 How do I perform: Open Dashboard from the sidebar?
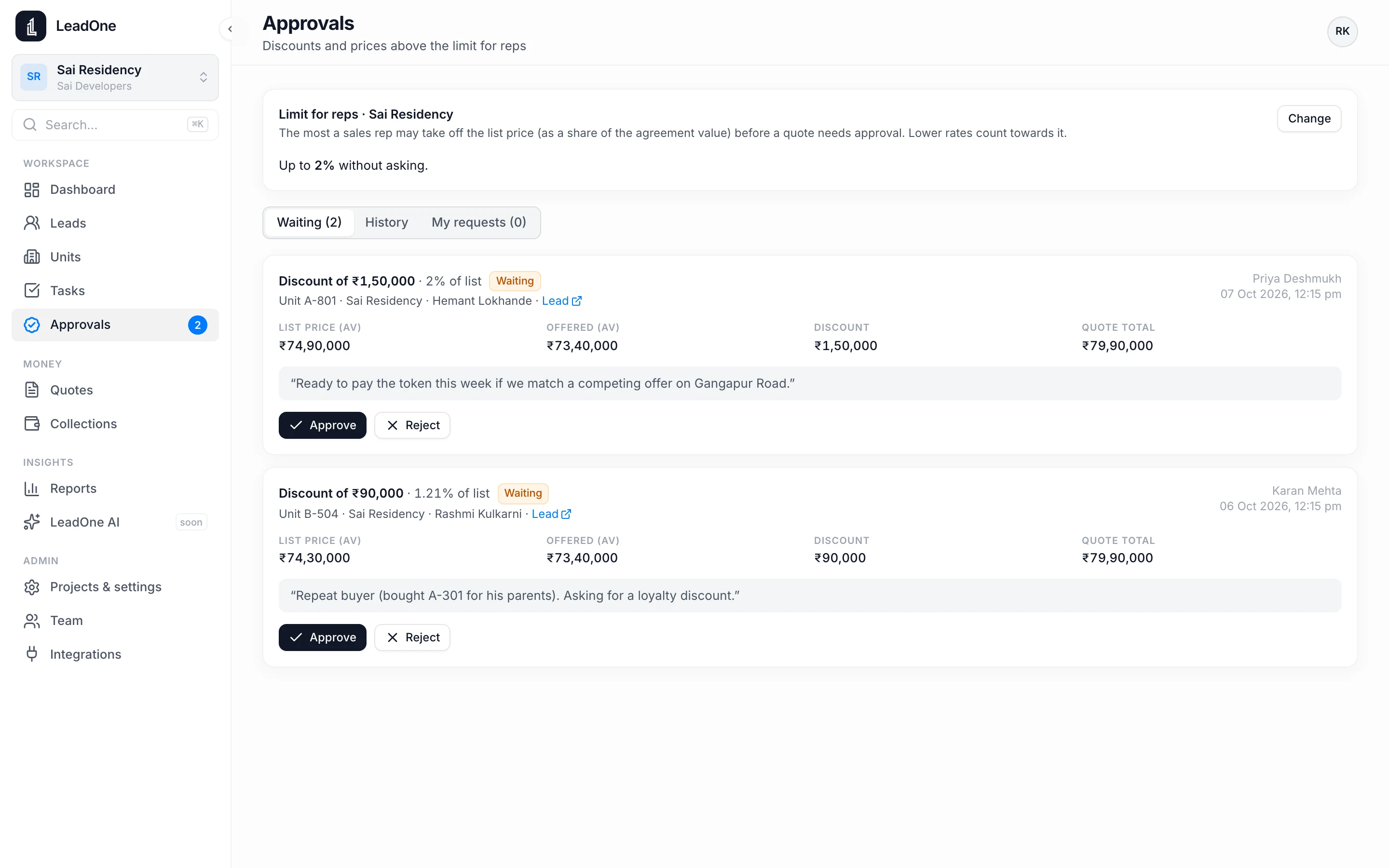coord(115,190)
